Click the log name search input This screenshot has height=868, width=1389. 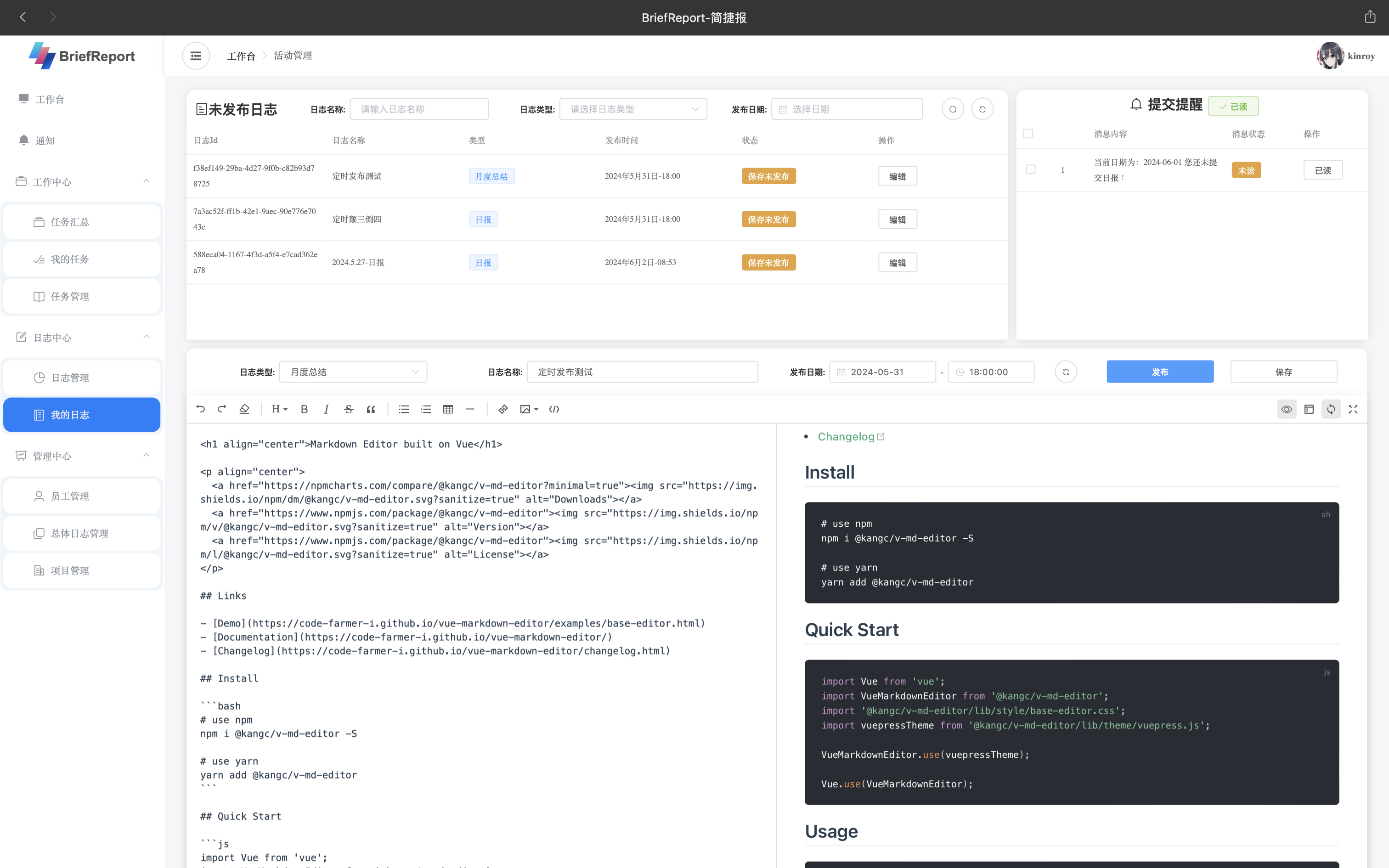[419, 109]
